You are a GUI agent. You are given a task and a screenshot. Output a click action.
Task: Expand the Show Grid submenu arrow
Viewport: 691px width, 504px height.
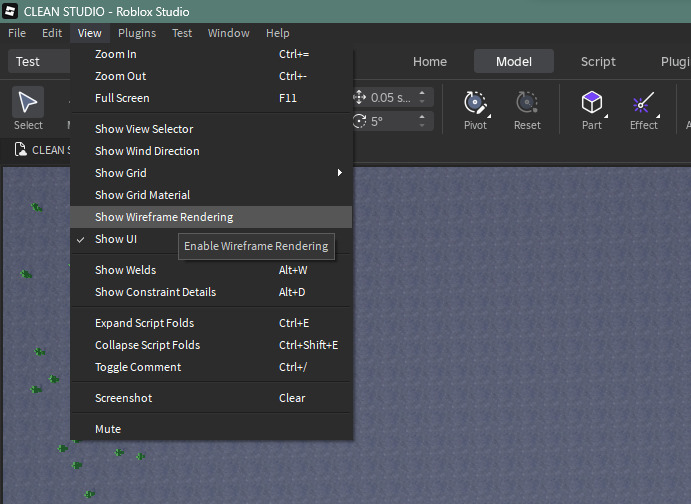coord(340,173)
